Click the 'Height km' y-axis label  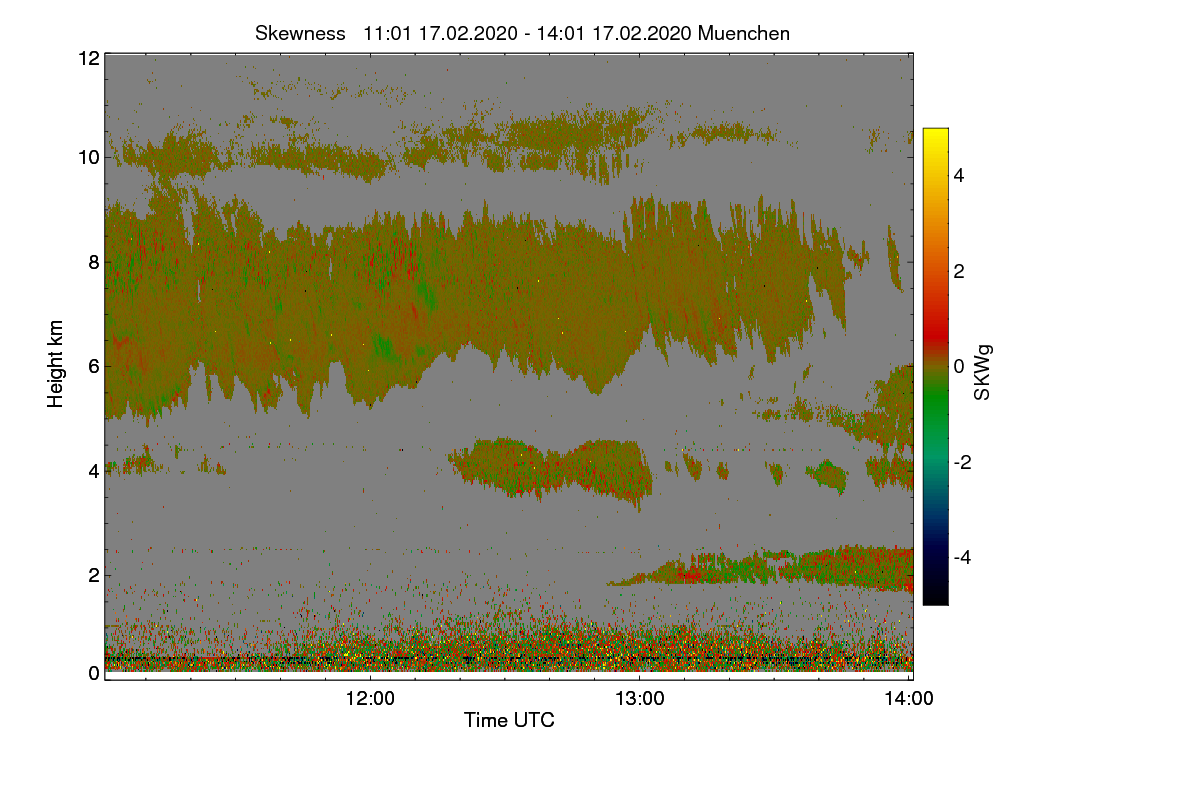(55, 365)
